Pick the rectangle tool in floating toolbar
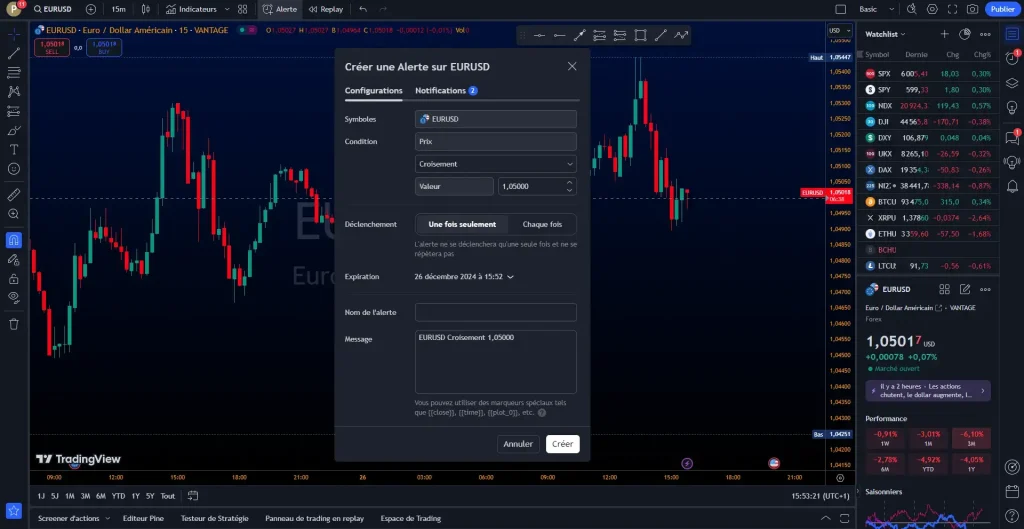 click(x=640, y=35)
